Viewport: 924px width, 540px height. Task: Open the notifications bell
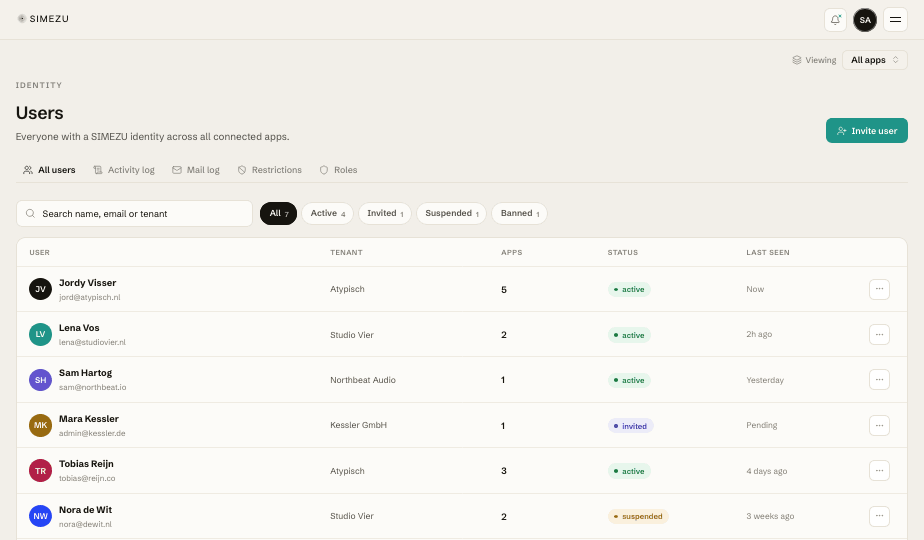click(835, 19)
